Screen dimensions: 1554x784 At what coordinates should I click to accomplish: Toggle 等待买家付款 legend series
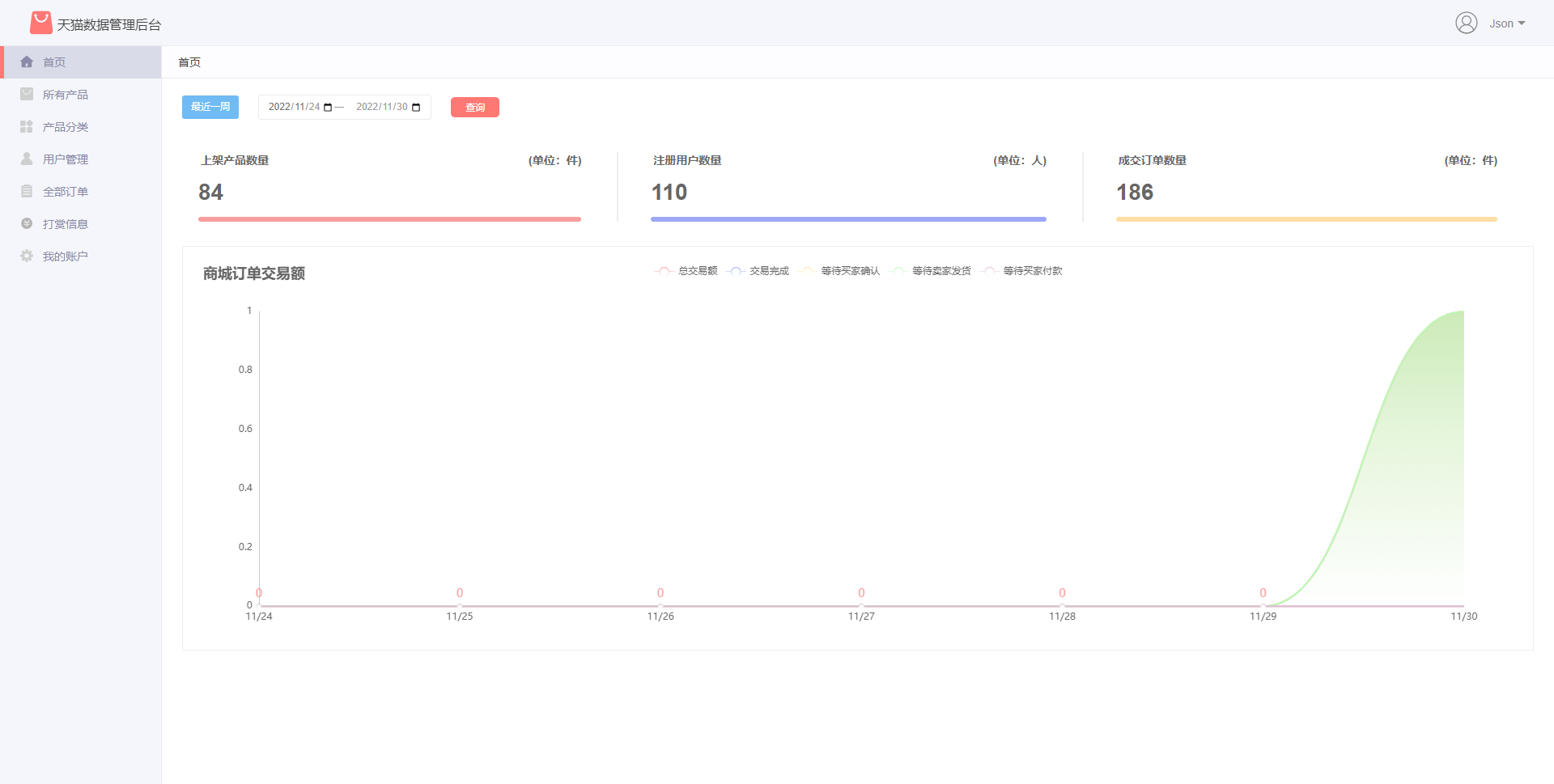(x=1021, y=271)
